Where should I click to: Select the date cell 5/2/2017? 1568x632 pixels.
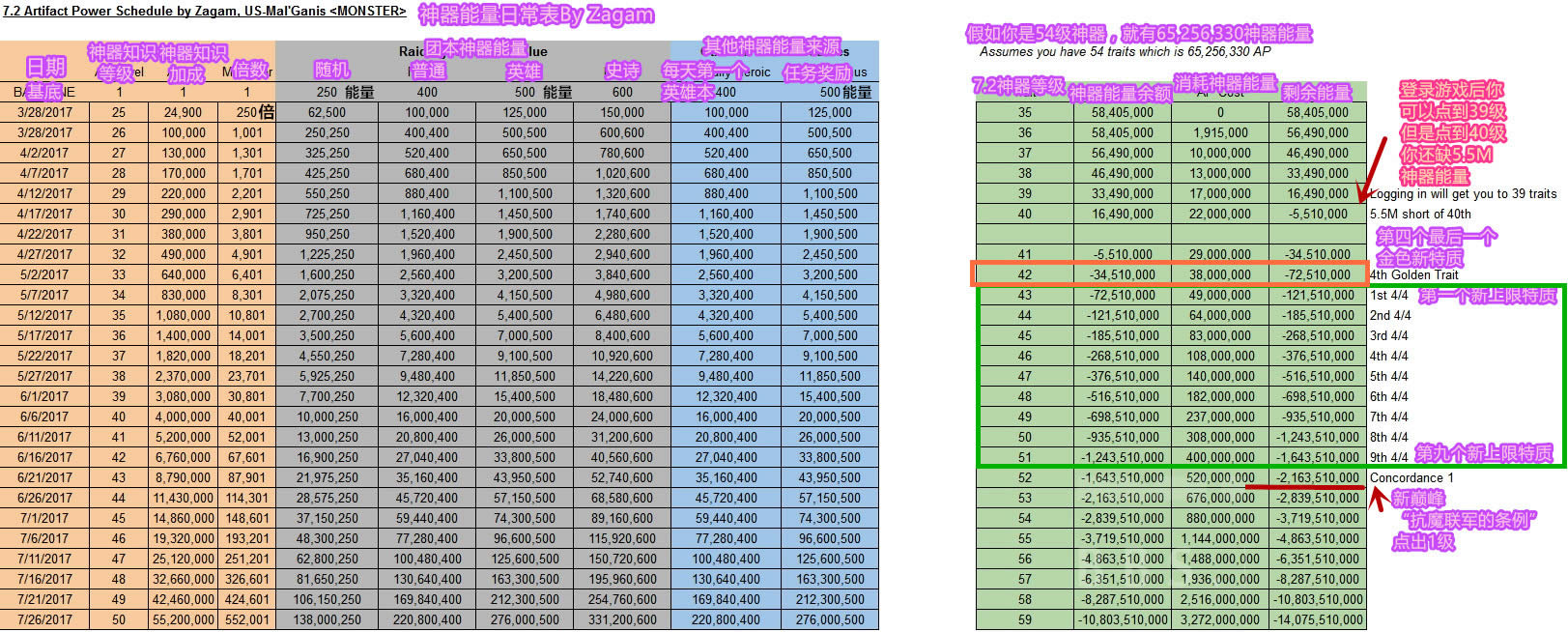(44, 274)
